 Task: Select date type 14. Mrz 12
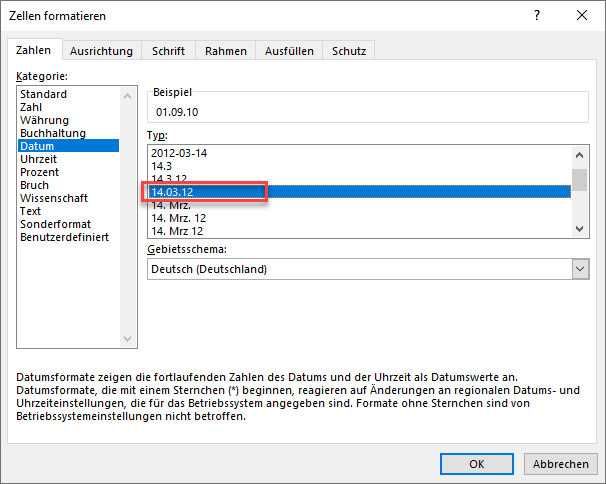[x=360, y=231]
